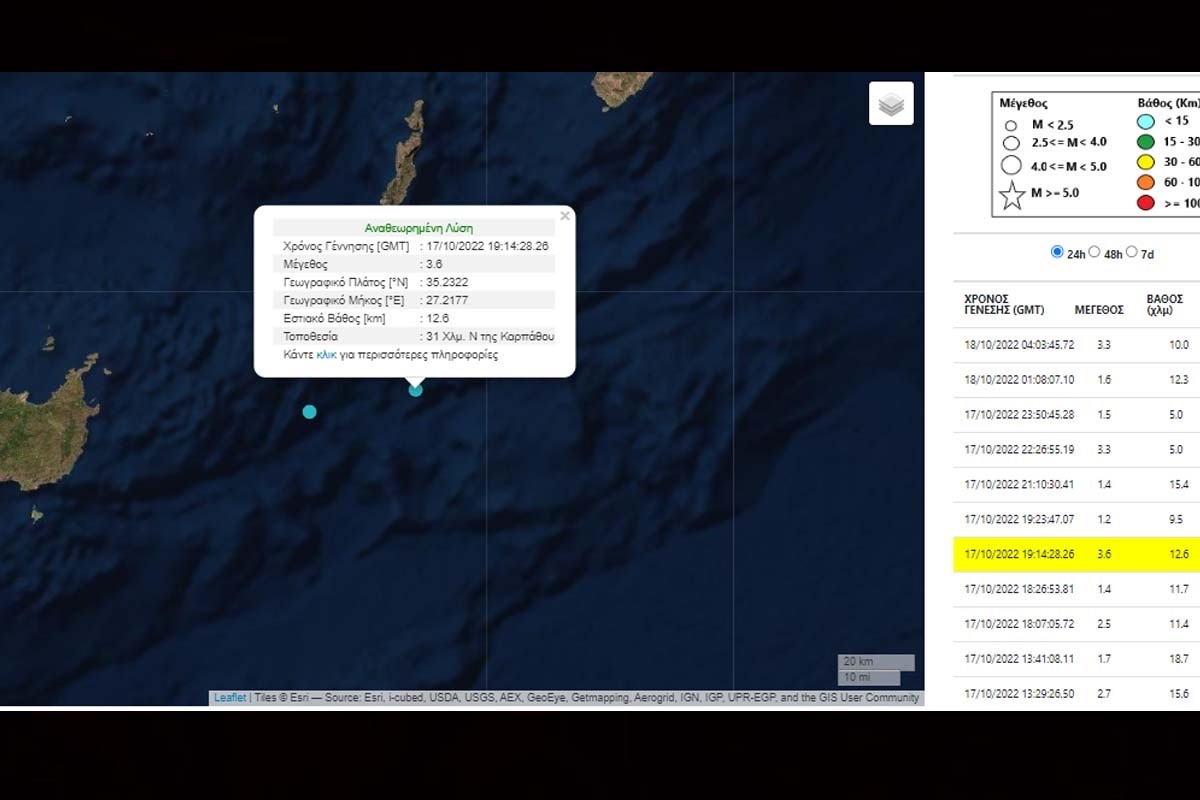The height and width of the screenshot is (800, 1200).
Task: Select the 48h time range radio
Action: (1094, 252)
